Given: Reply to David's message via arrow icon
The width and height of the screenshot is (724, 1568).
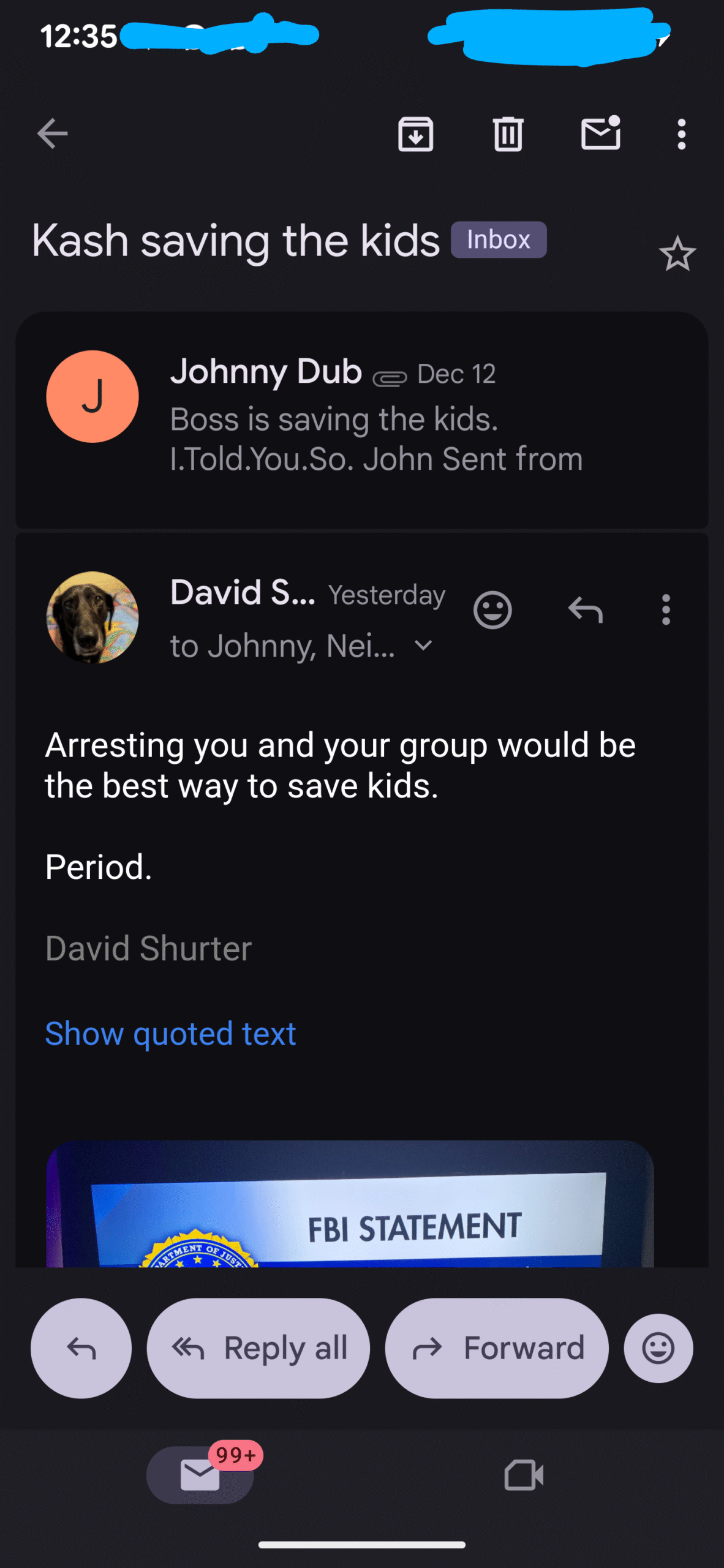Looking at the screenshot, I should pos(586,610).
